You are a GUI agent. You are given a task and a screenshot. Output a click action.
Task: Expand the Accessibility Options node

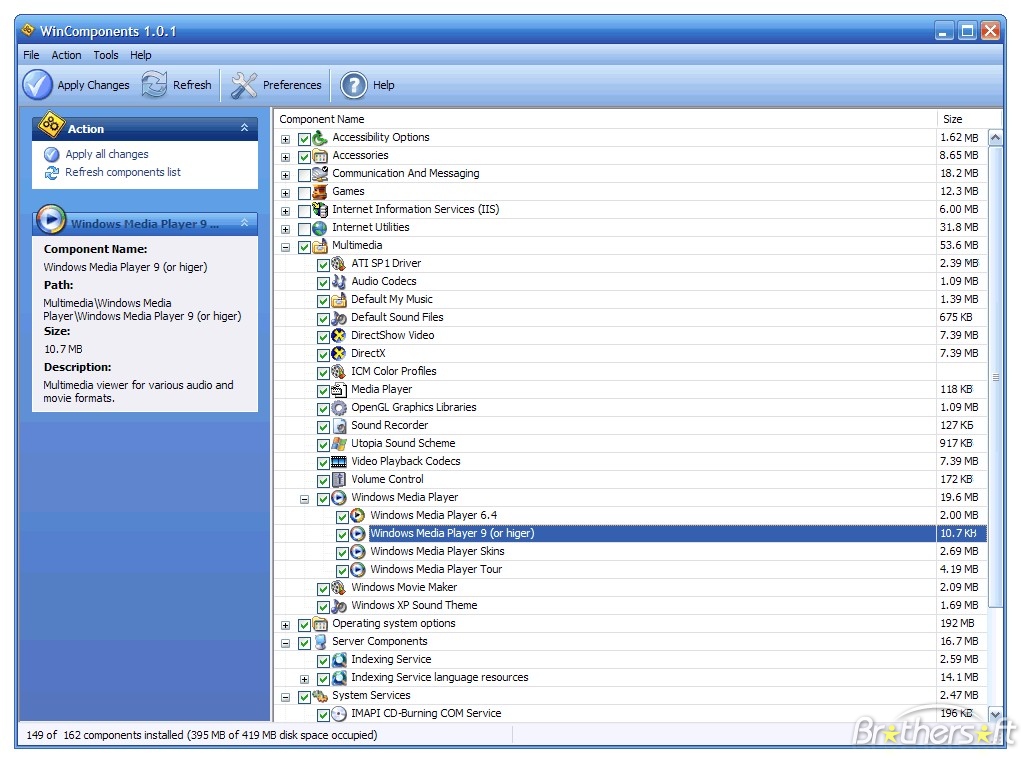pos(285,139)
